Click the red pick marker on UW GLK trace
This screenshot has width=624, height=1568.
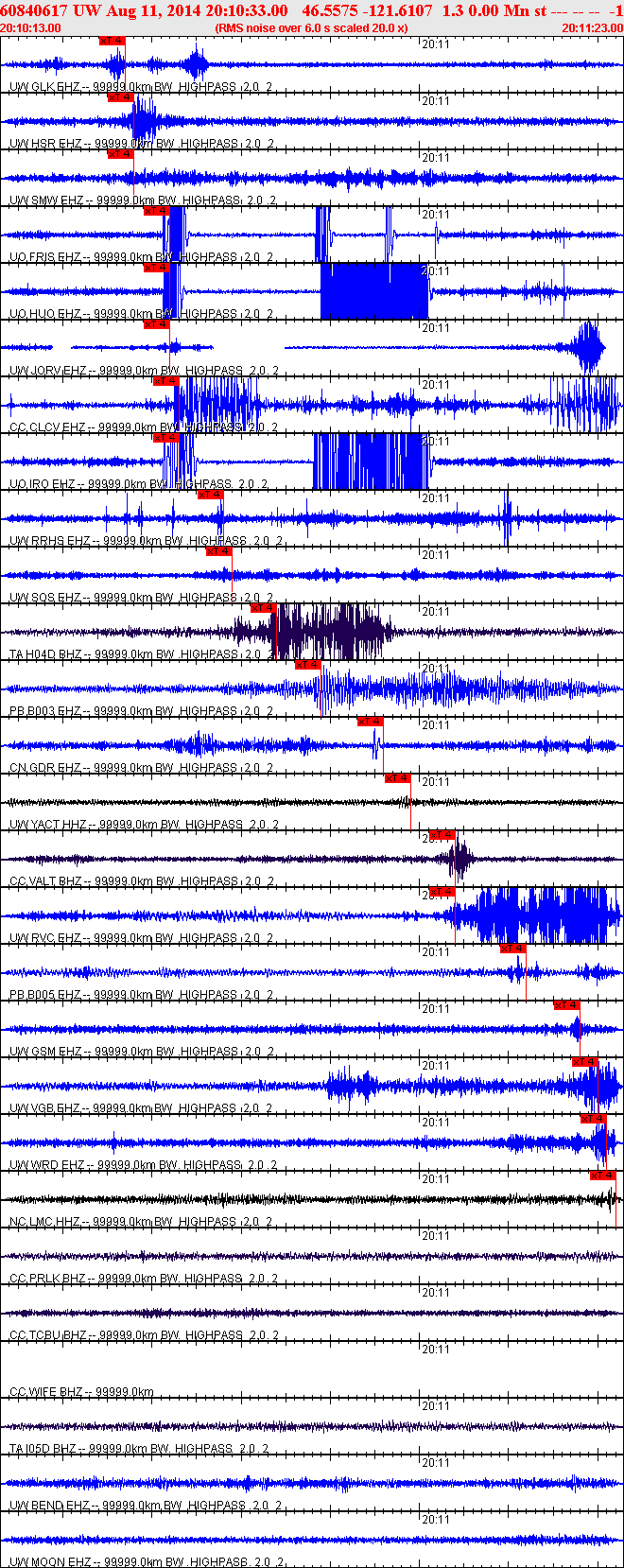(112, 41)
